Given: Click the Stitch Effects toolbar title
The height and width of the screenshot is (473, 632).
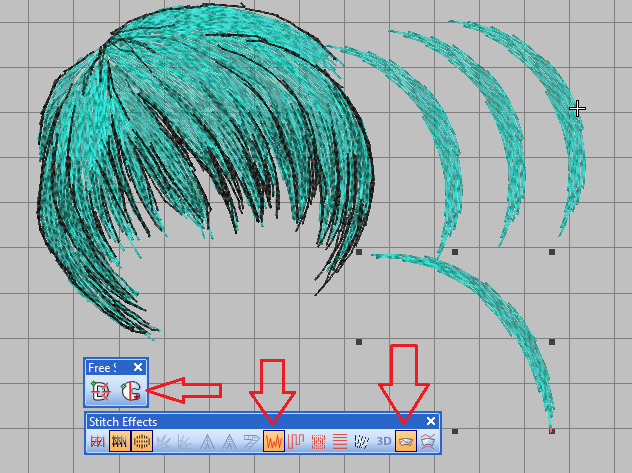Looking at the screenshot, I should click(123, 422).
